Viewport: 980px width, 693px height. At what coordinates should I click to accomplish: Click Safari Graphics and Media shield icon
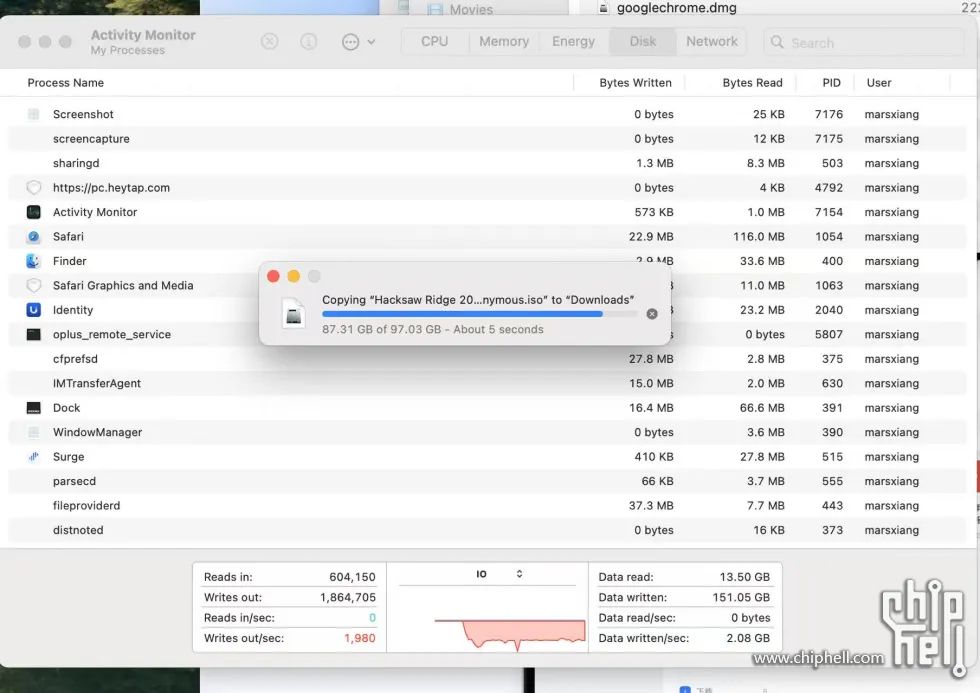[x=34, y=286]
